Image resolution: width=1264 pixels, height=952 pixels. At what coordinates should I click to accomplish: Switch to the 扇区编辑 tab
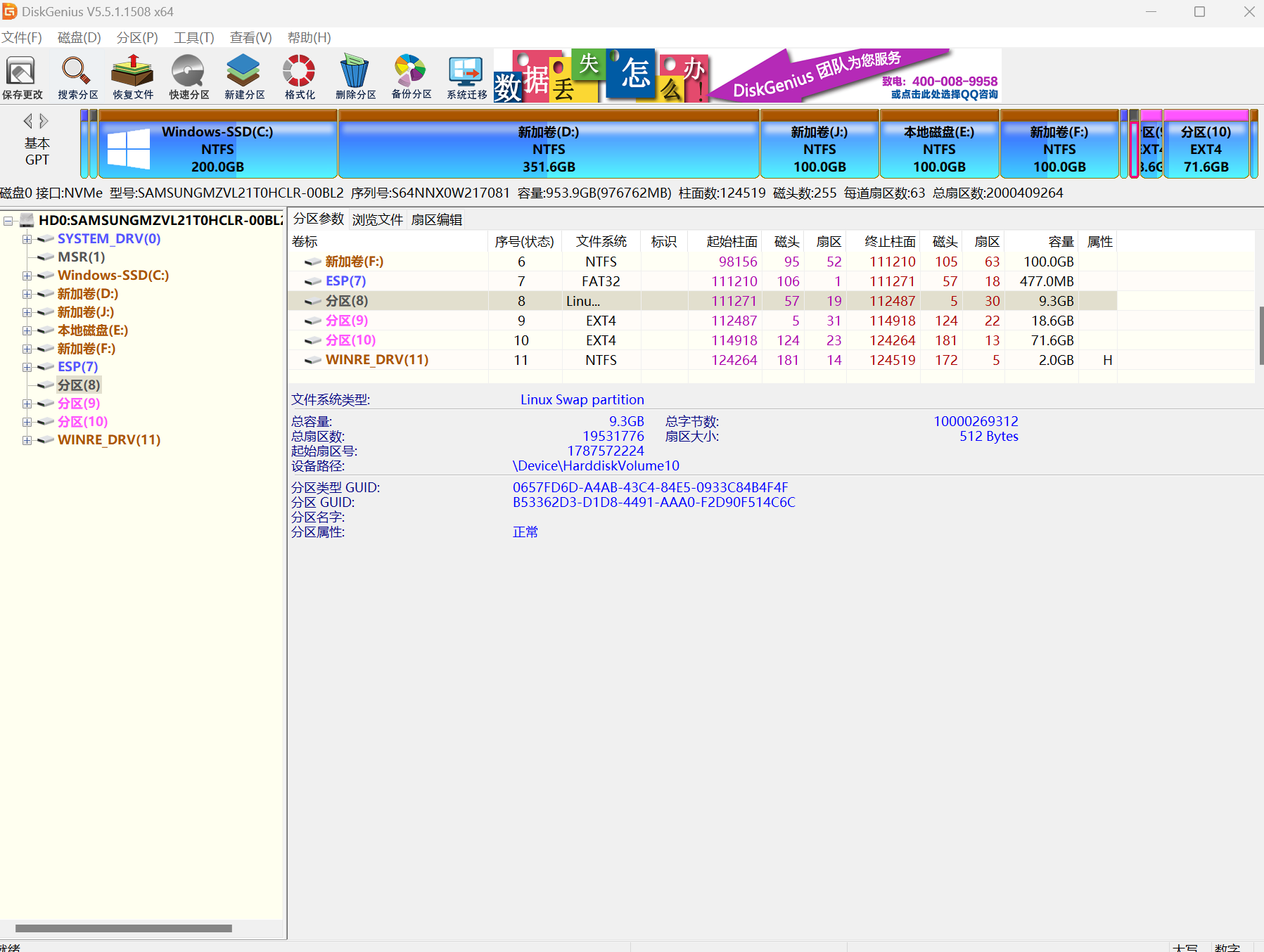(x=437, y=219)
